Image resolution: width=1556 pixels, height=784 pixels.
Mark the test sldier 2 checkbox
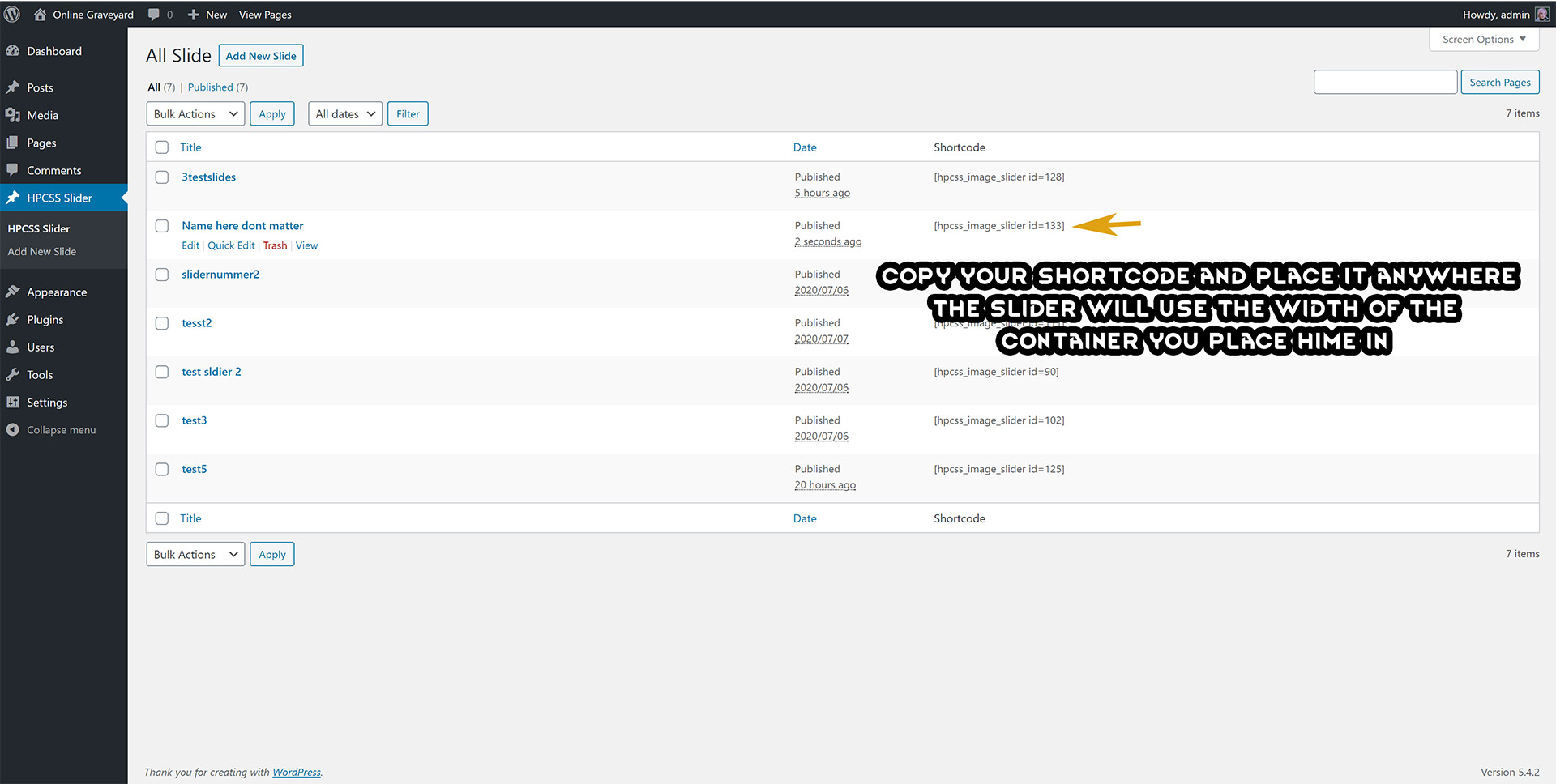(162, 372)
